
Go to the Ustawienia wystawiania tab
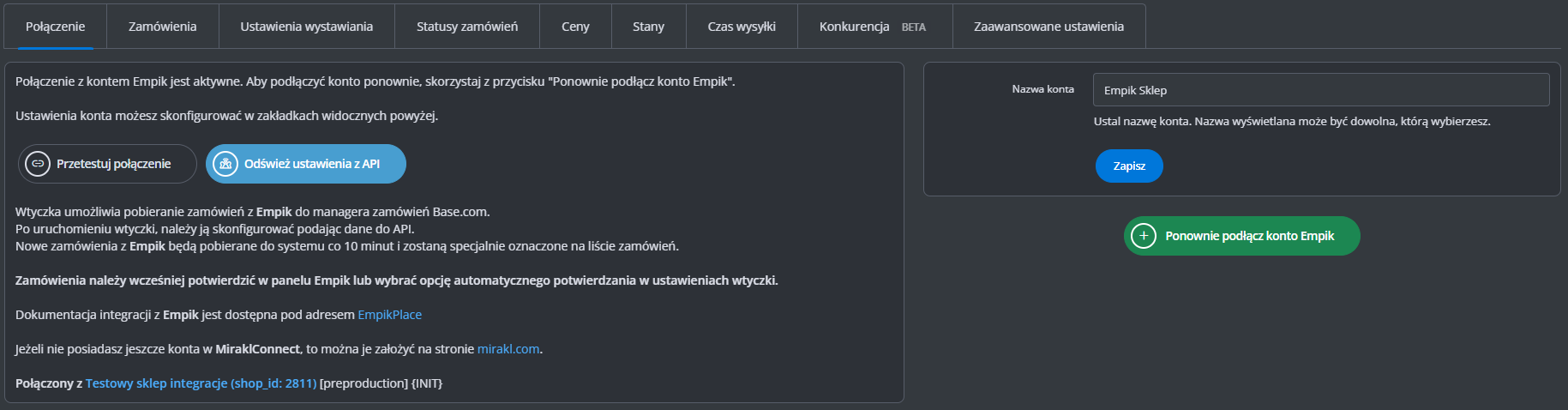307,27
